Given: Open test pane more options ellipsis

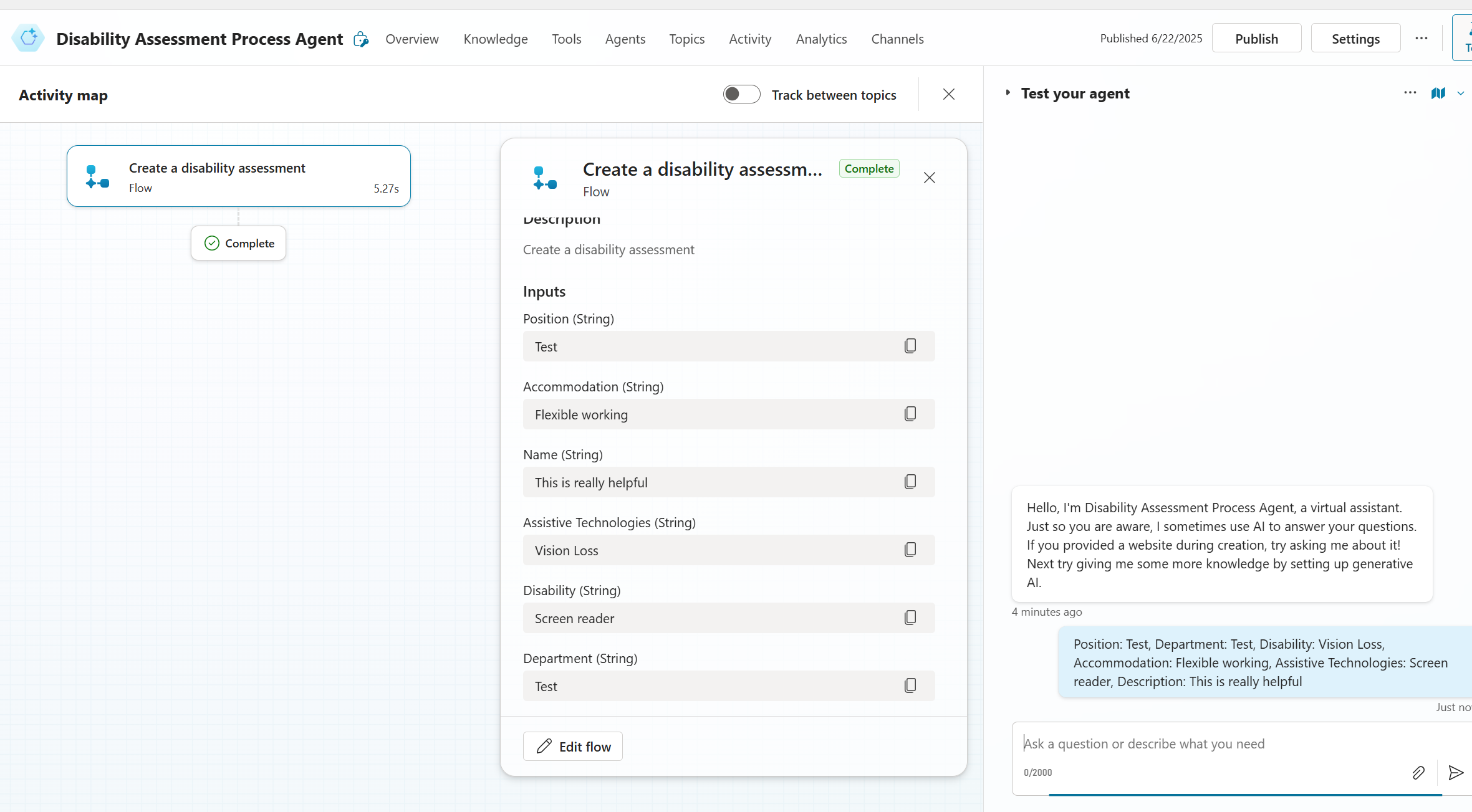Looking at the screenshot, I should [1410, 93].
